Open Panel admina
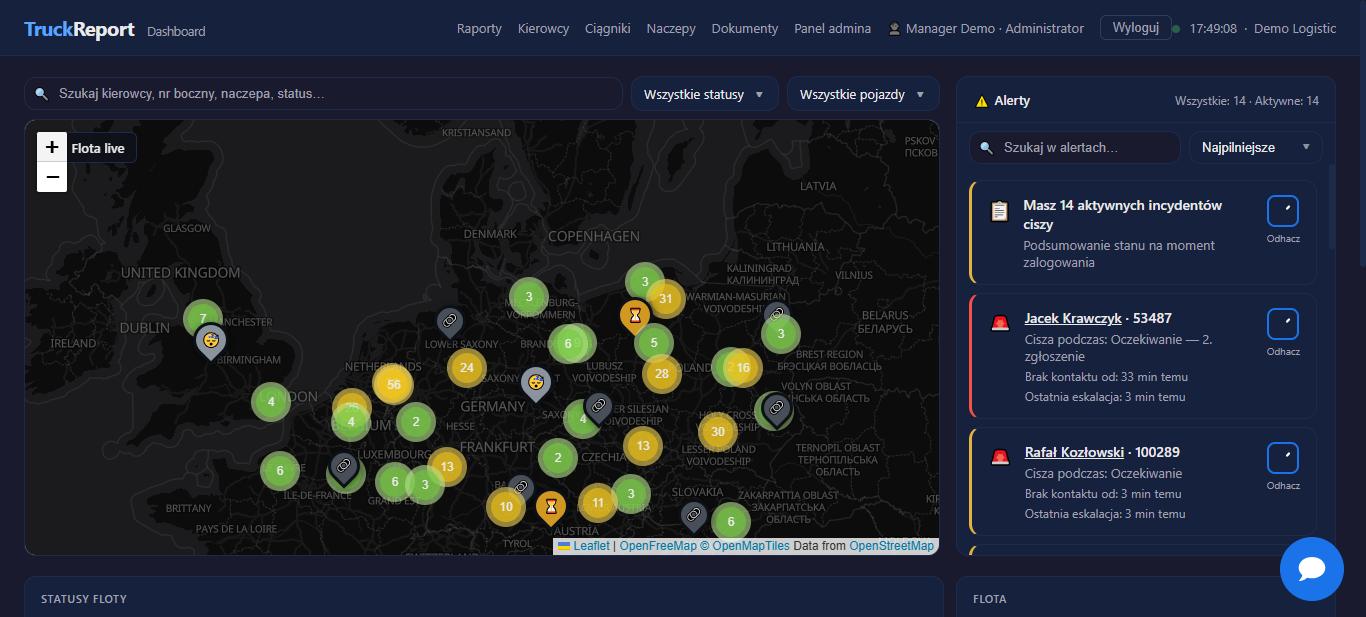Image resolution: width=1366 pixels, height=617 pixels. pos(832,29)
